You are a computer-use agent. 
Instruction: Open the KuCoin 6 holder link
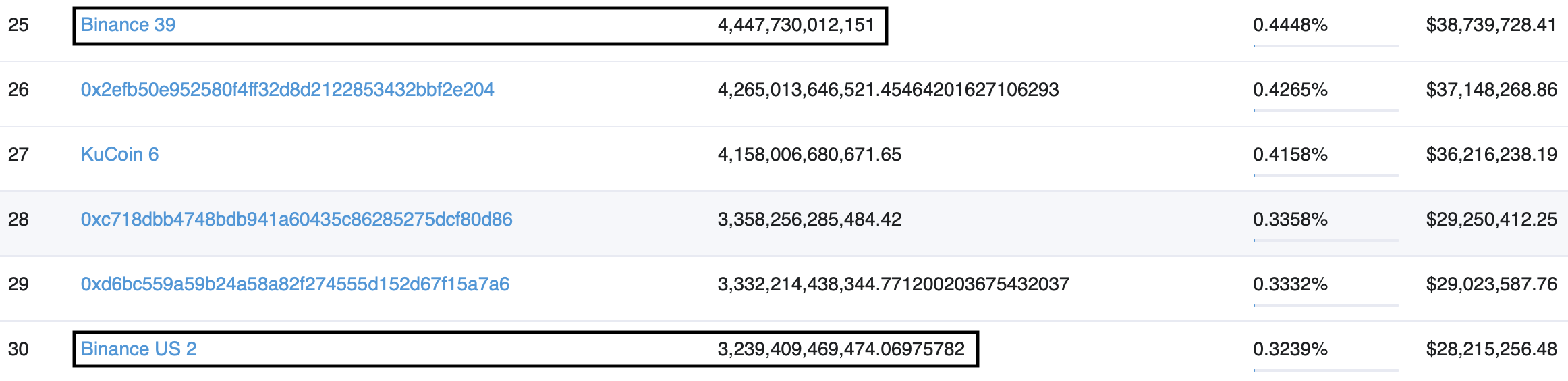pyautogui.click(x=120, y=155)
